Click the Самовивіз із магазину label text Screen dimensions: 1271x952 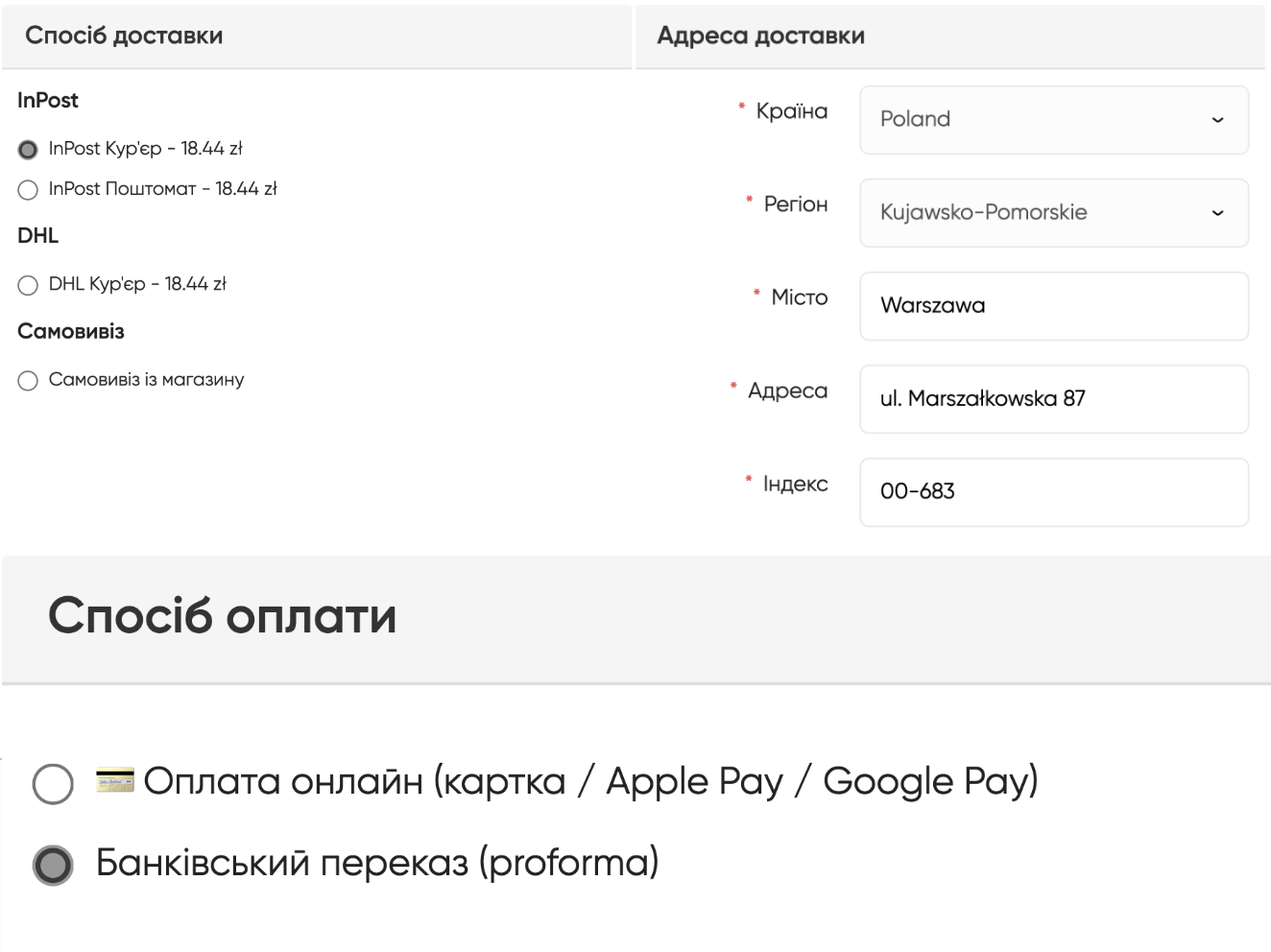(146, 380)
